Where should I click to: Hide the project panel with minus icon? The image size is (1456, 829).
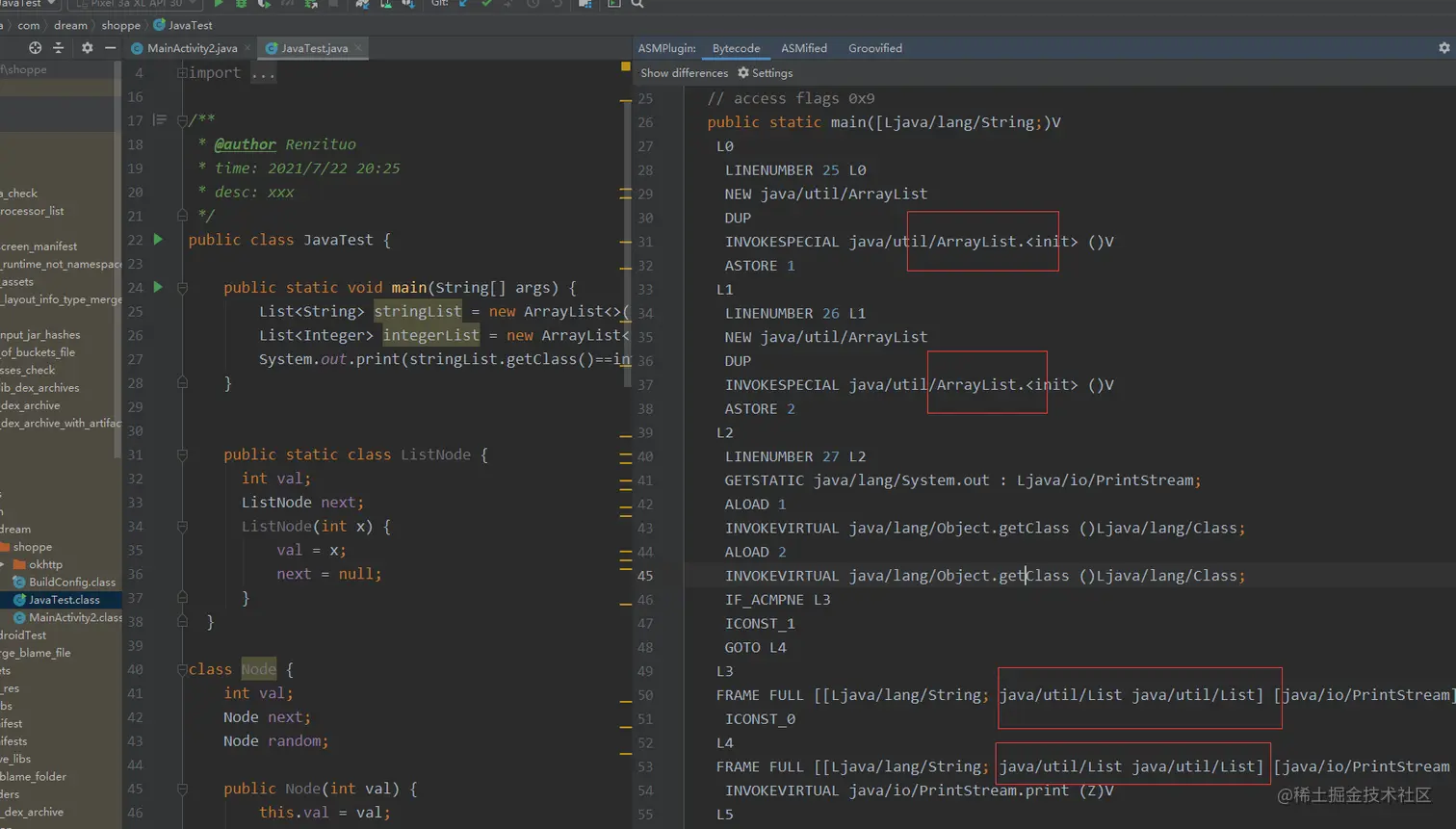110,48
